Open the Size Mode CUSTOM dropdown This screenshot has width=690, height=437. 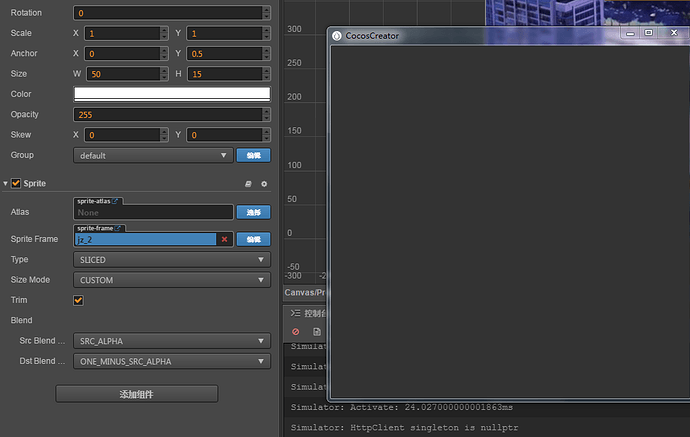click(x=172, y=280)
